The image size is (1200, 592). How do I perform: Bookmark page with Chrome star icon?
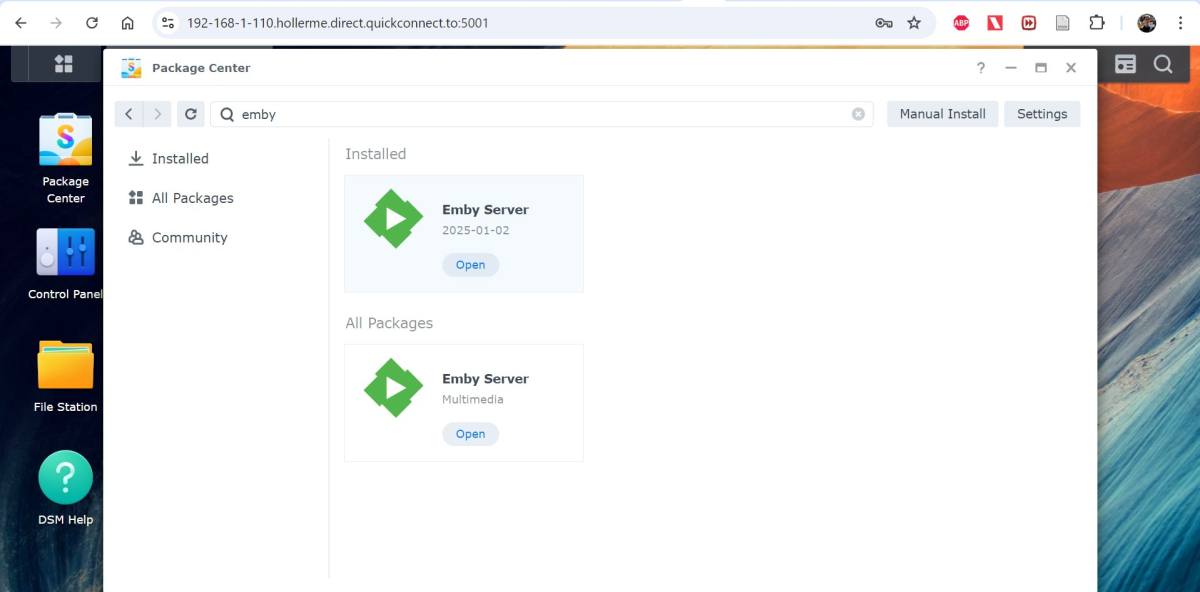pyautogui.click(x=914, y=23)
